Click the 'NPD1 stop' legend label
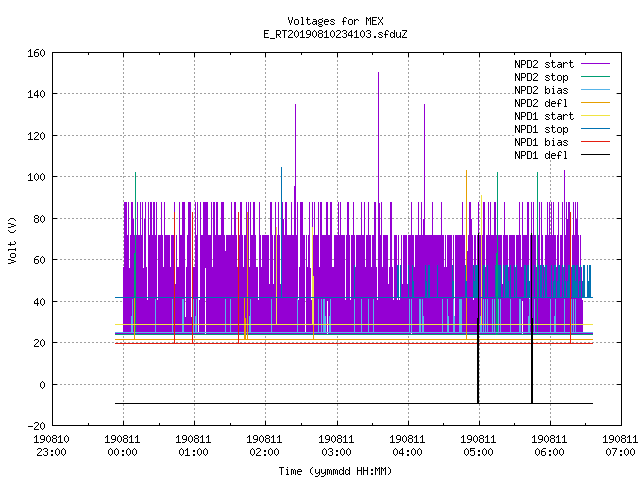640x480 pixels. (541, 129)
